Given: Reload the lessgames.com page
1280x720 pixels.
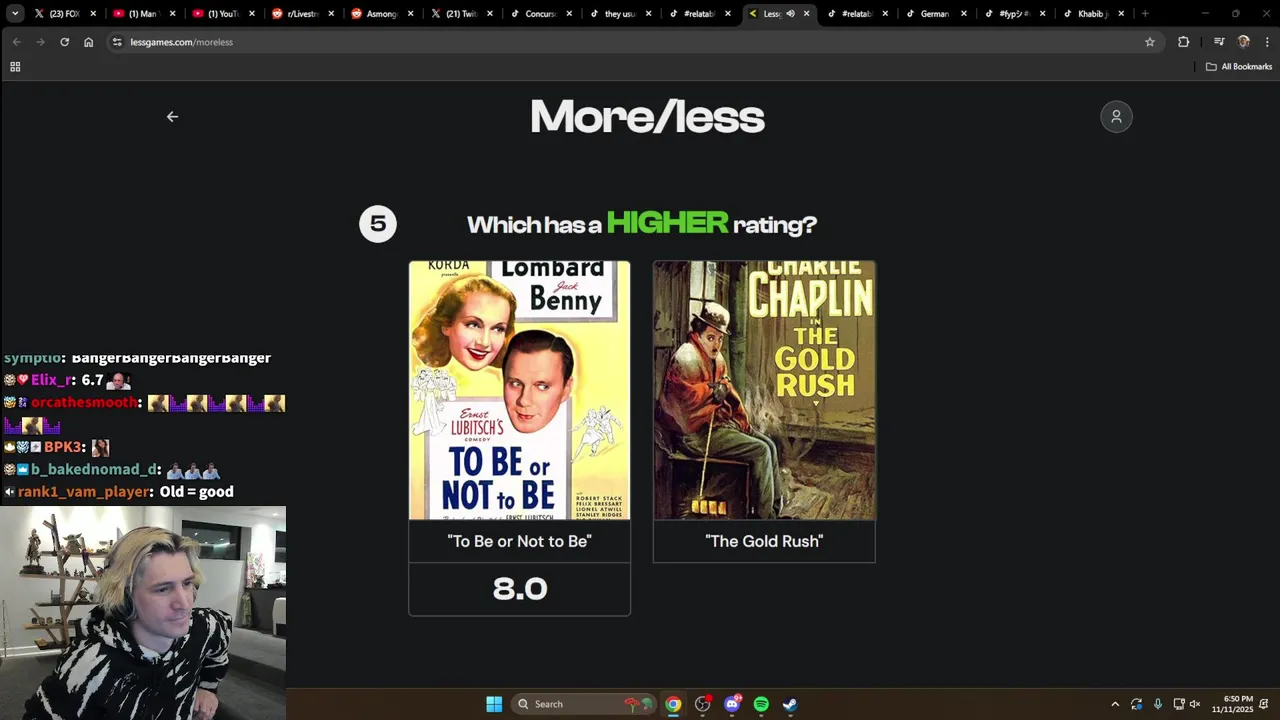Looking at the screenshot, I should [x=64, y=42].
